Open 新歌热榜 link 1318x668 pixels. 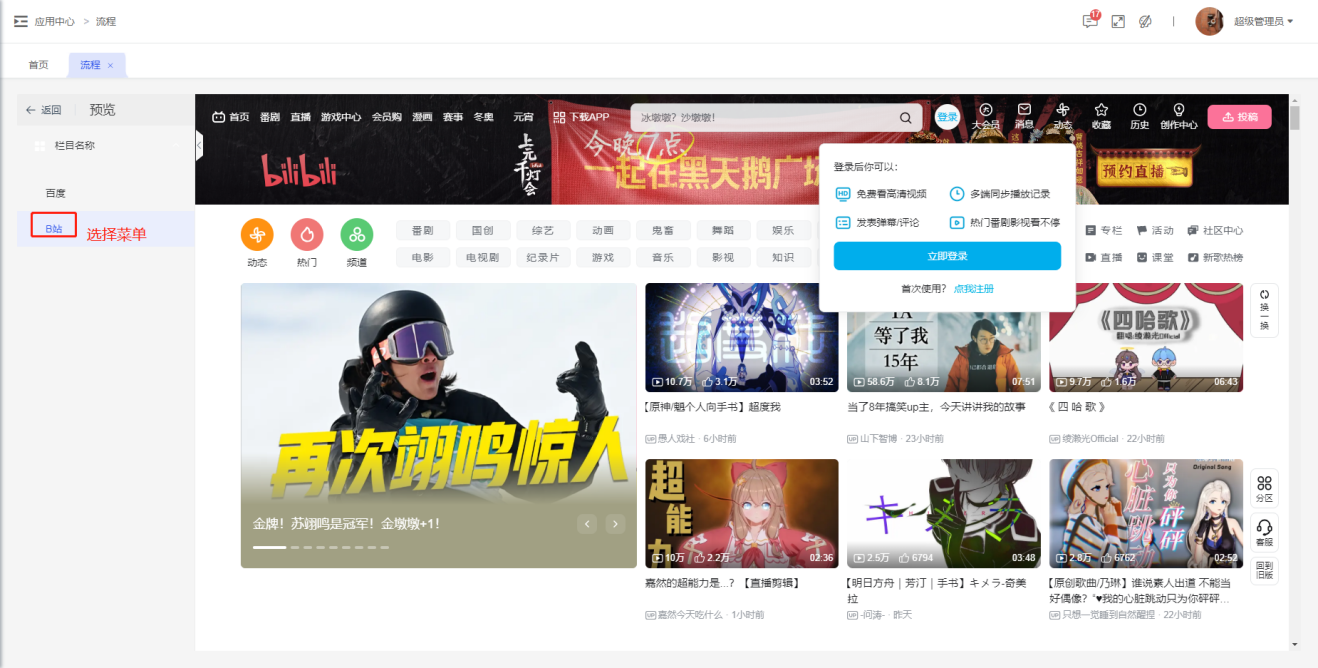(1215, 257)
